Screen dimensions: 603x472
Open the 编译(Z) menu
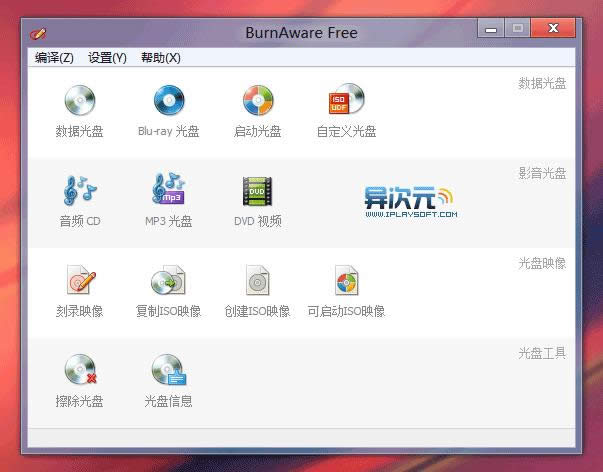click(54, 58)
